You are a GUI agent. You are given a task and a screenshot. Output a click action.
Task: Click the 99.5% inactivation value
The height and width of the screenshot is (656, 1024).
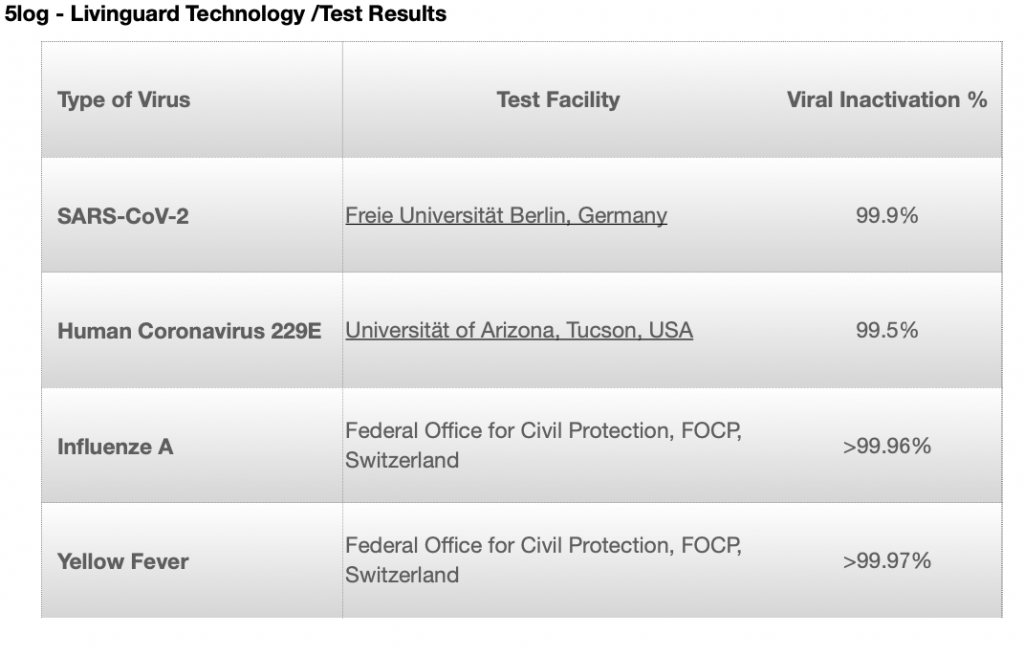click(887, 331)
